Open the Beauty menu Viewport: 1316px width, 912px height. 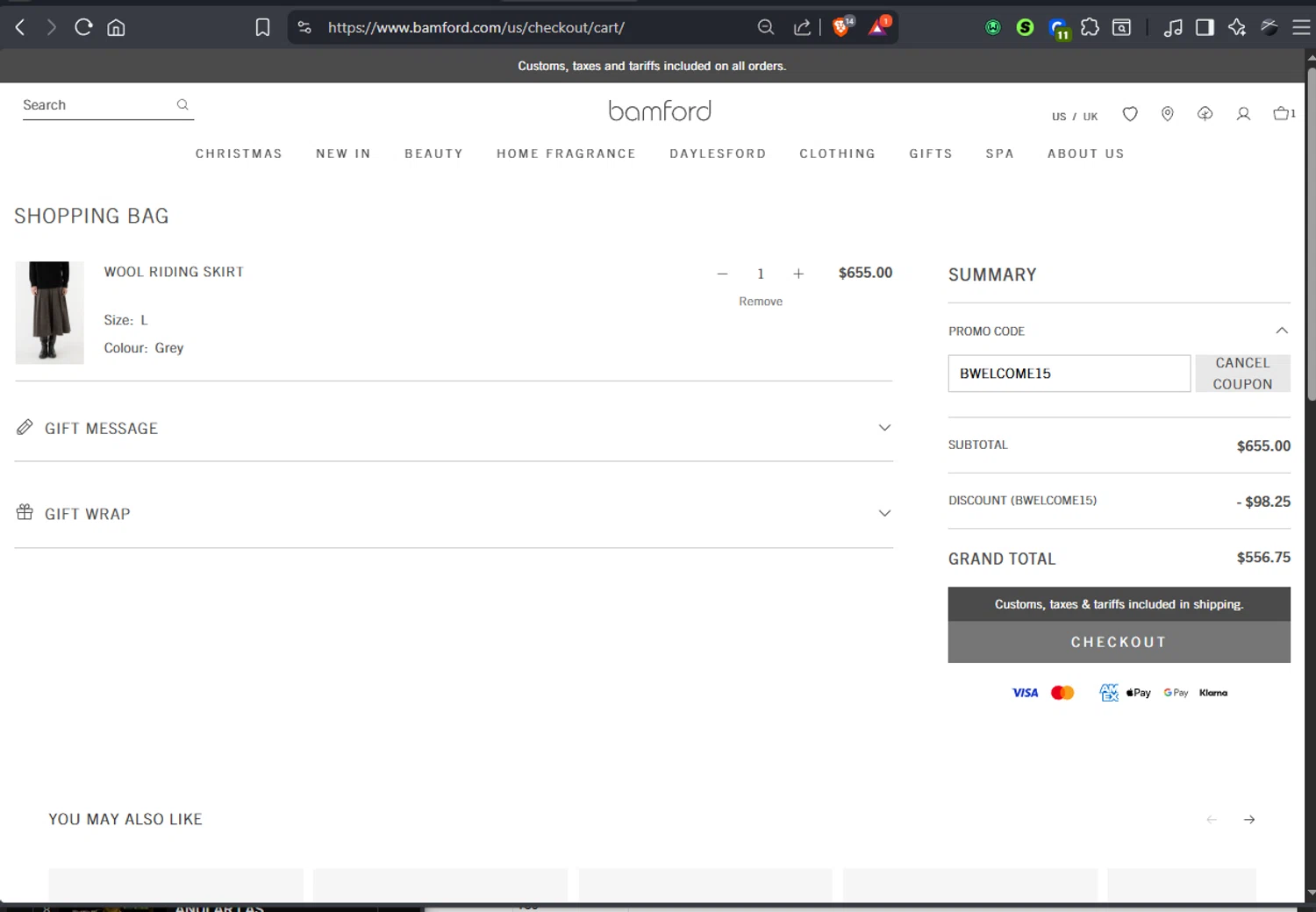(433, 153)
